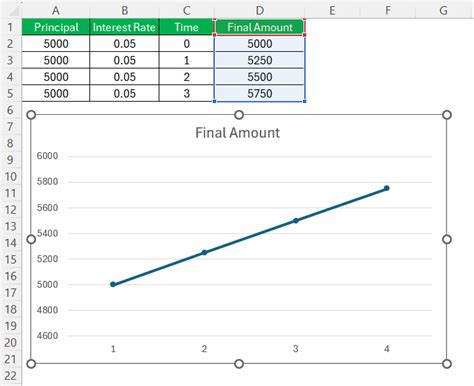This screenshot has height=386, width=474.
Task: Click the chart's left-middle resize handle
Action: [31, 239]
